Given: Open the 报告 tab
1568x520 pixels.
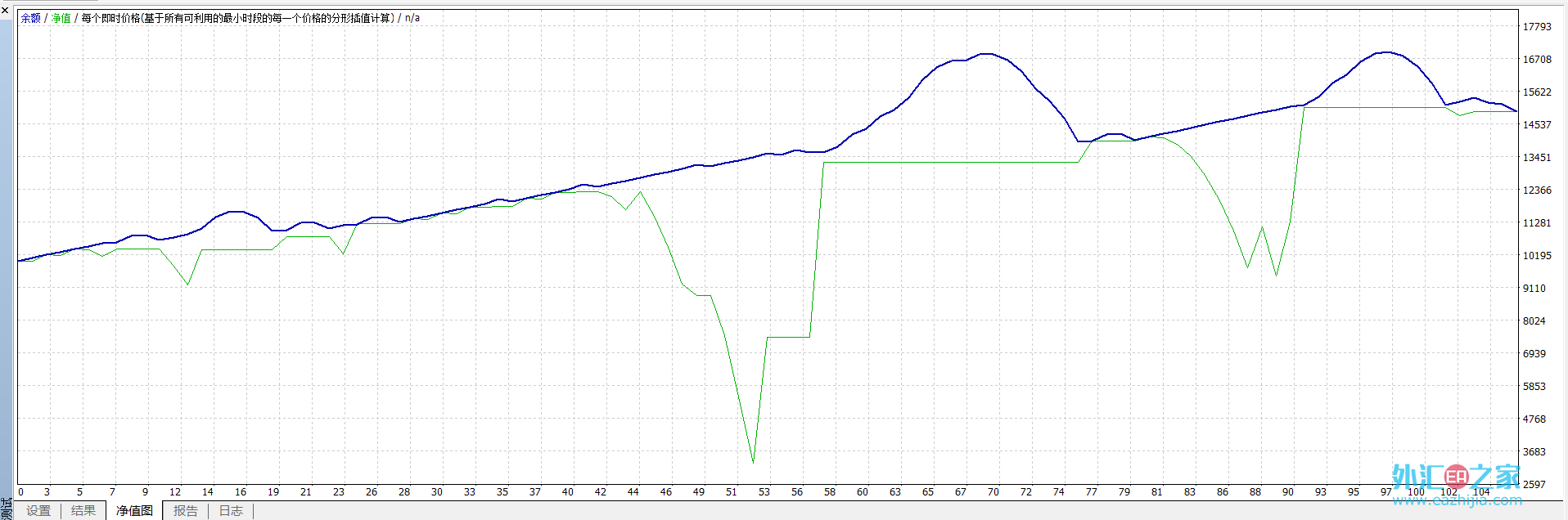Looking at the screenshot, I should click(186, 511).
